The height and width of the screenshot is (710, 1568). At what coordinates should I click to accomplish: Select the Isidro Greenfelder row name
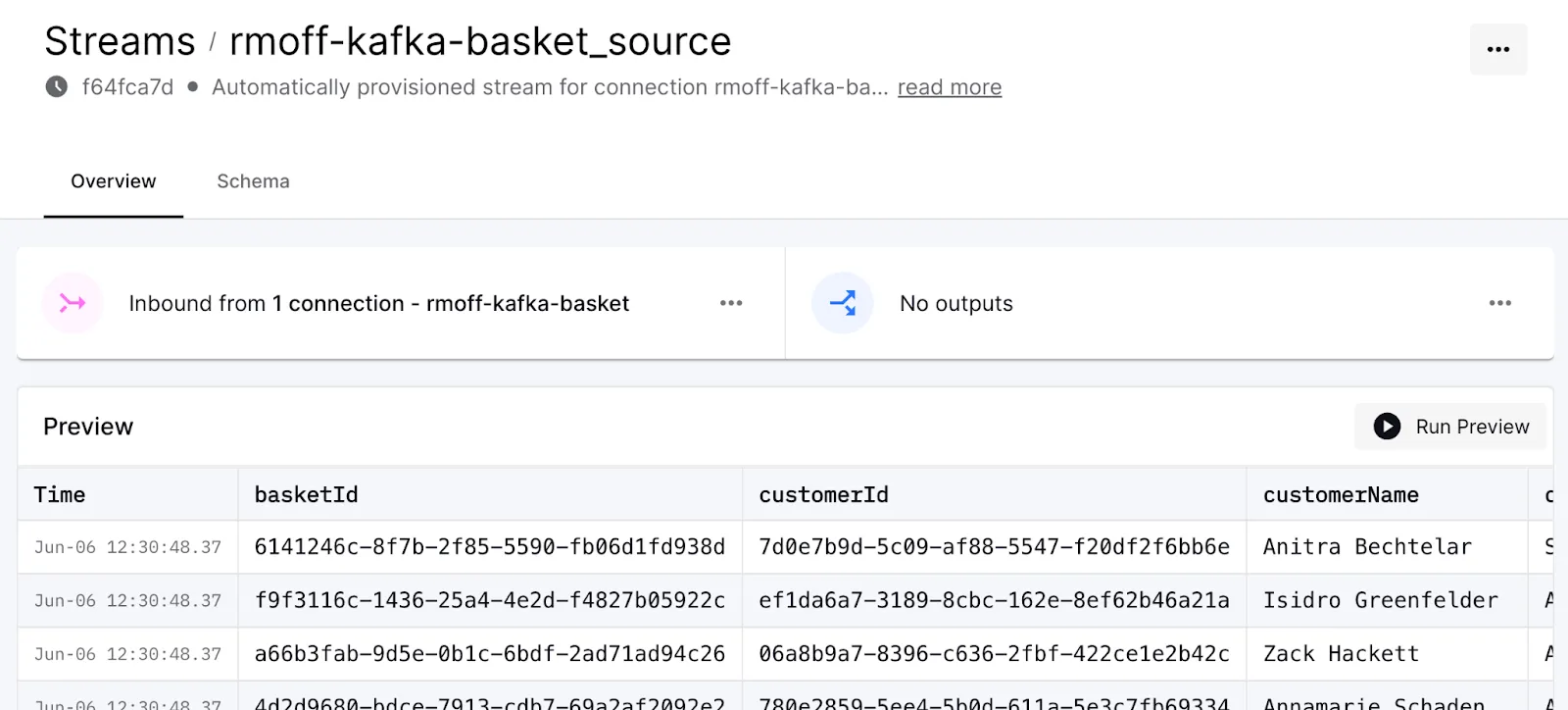tap(1380, 600)
